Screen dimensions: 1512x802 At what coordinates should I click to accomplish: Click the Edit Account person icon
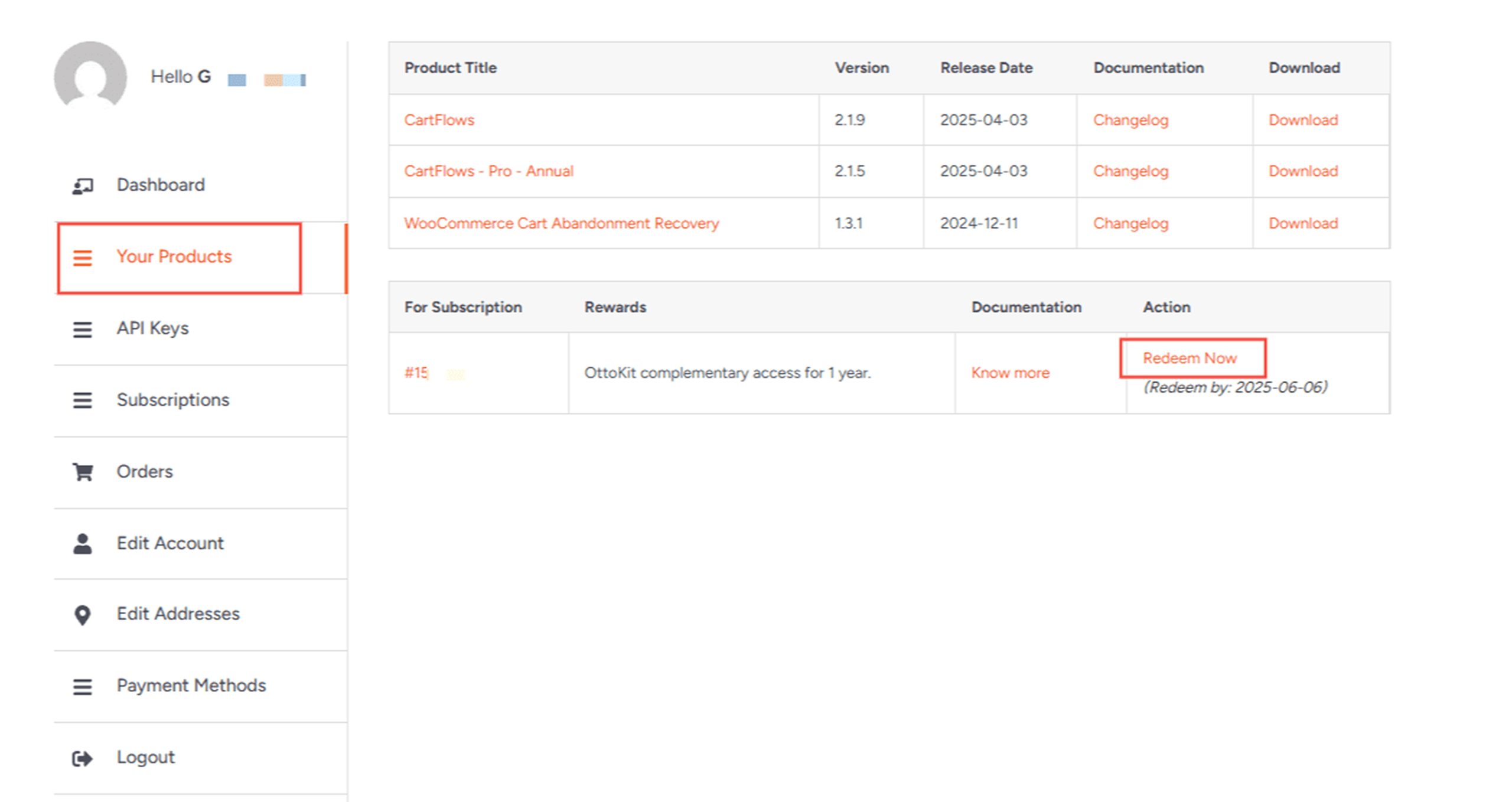82,543
